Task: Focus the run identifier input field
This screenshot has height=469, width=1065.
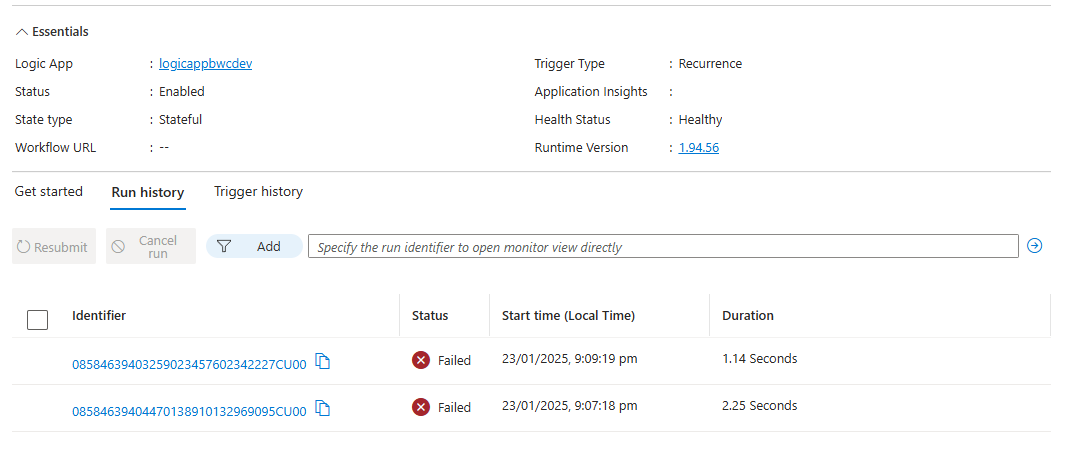Action: pos(664,246)
